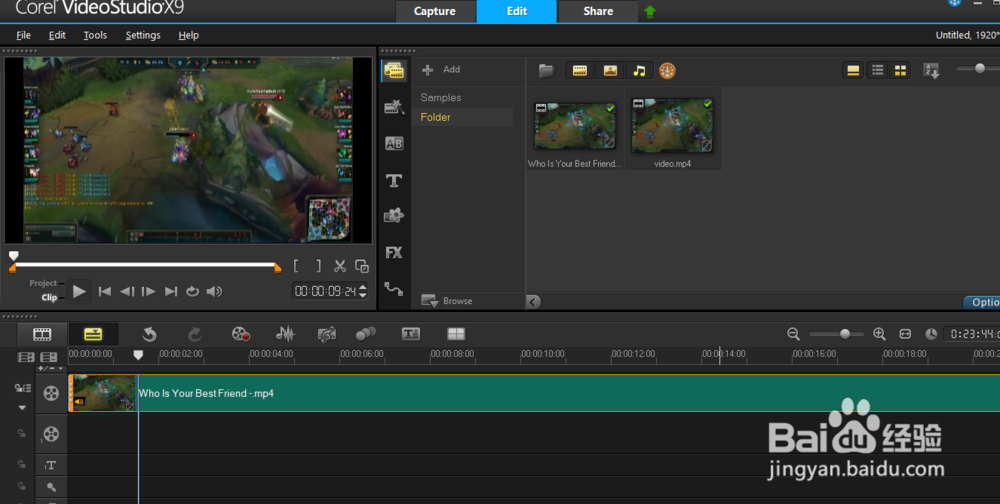Open the Title library (T) icon

(393, 181)
